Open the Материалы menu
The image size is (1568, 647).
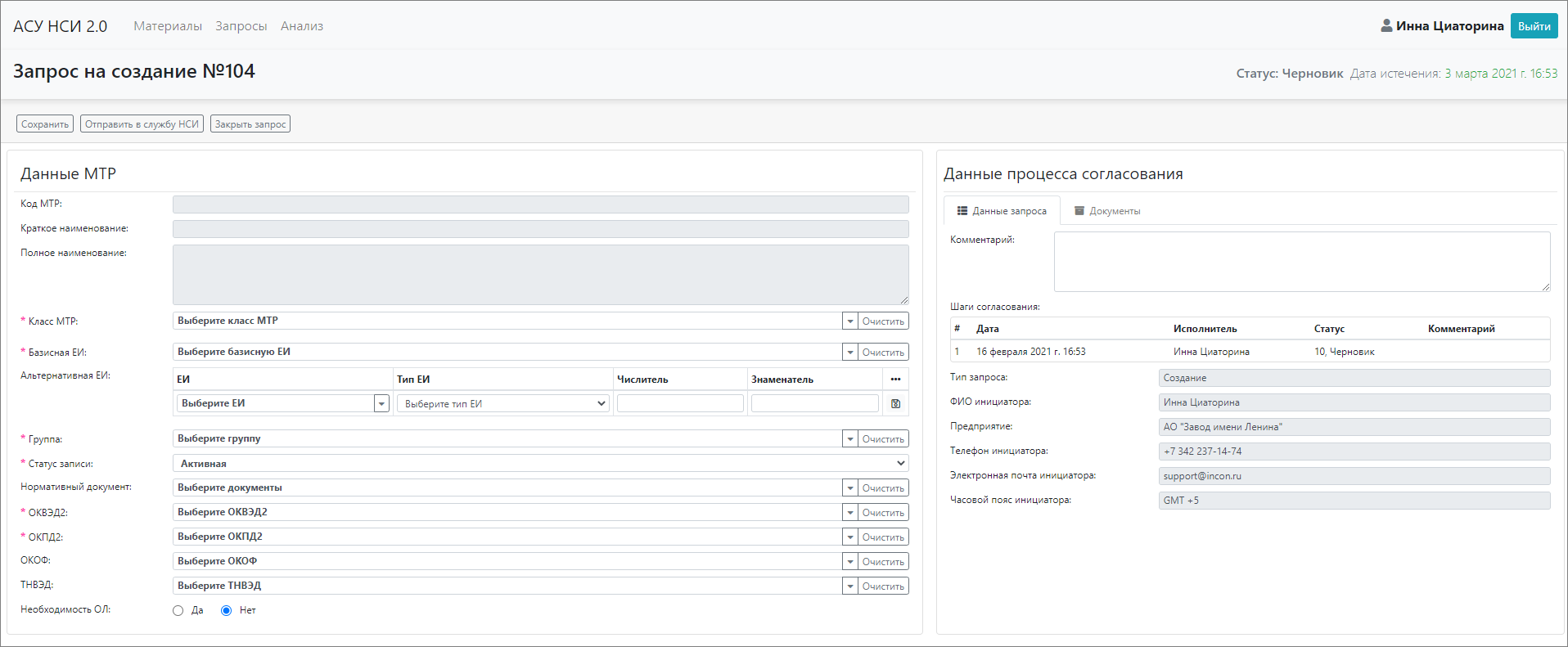coord(168,26)
